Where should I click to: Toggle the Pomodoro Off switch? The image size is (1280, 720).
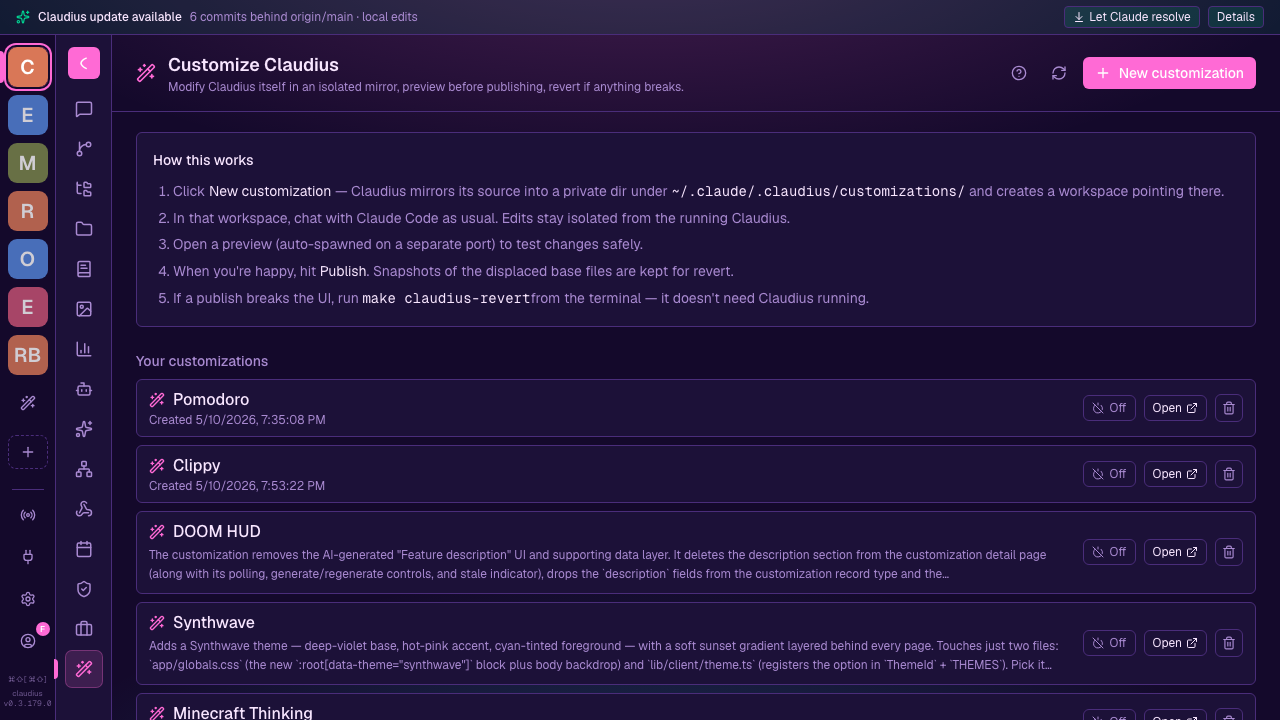click(1109, 408)
